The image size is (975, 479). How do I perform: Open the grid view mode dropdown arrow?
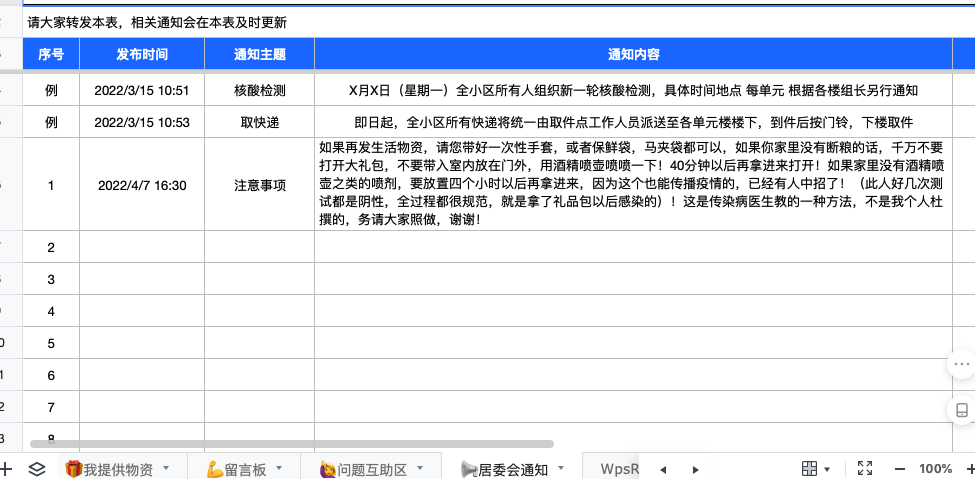(827, 468)
